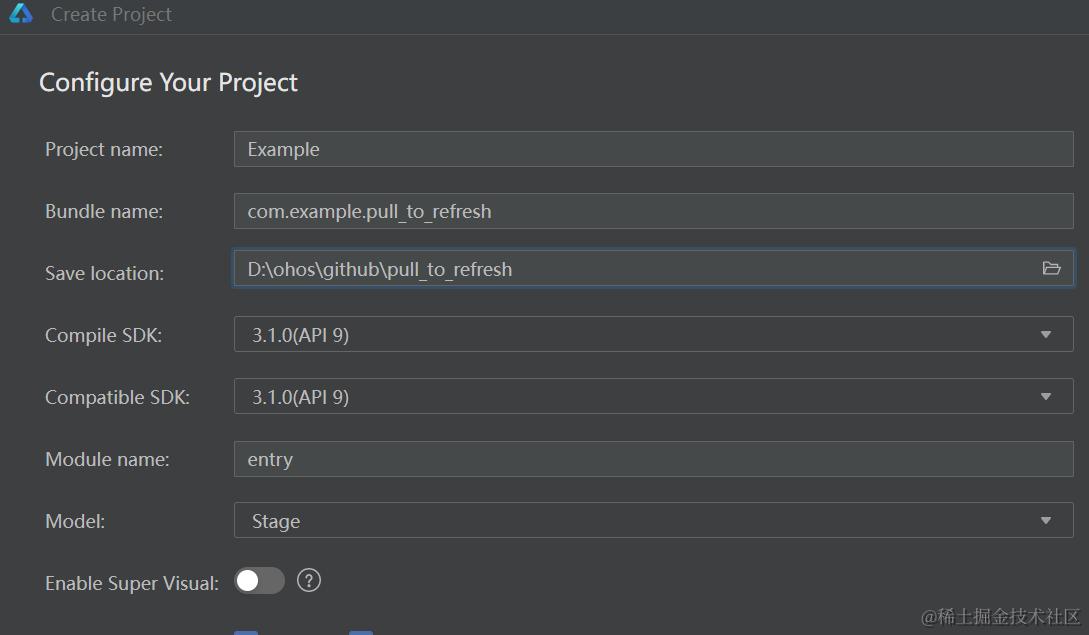Image resolution: width=1089 pixels, height=635 pixels.
Task: Click the Bundle name label
Action: coord(104,212)
